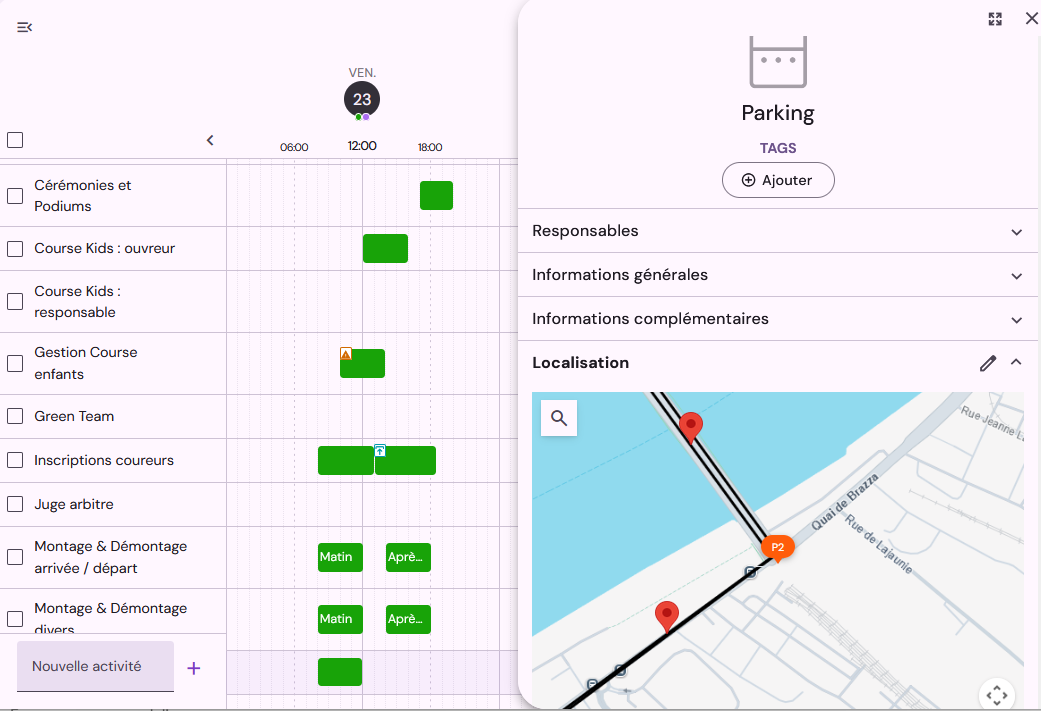Screen dimensions: 1041x711
Task: Focus the Nouvelle activité input field
Action: [x=96, y=667]
